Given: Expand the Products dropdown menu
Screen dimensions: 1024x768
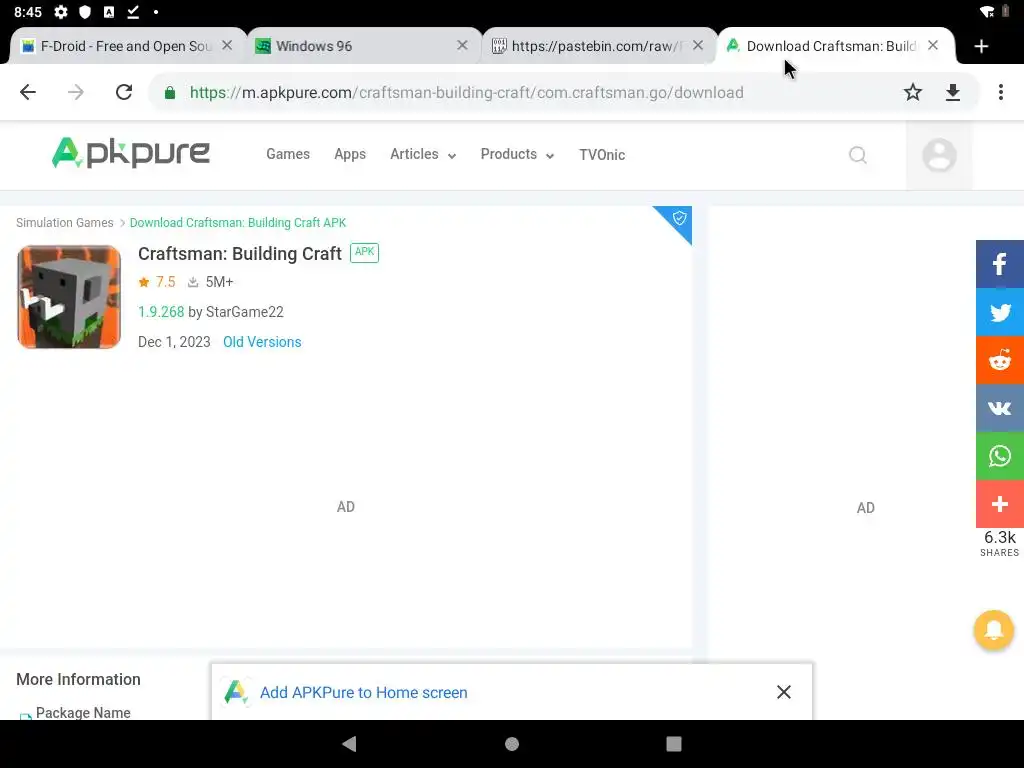Looking at the screenshot, I should tap(517, 154).
